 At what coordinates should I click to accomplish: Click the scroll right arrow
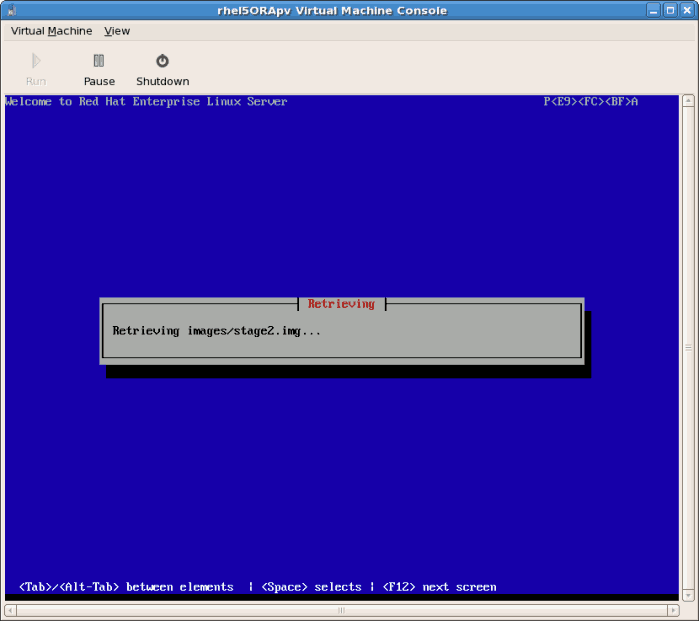pos(673,610)
